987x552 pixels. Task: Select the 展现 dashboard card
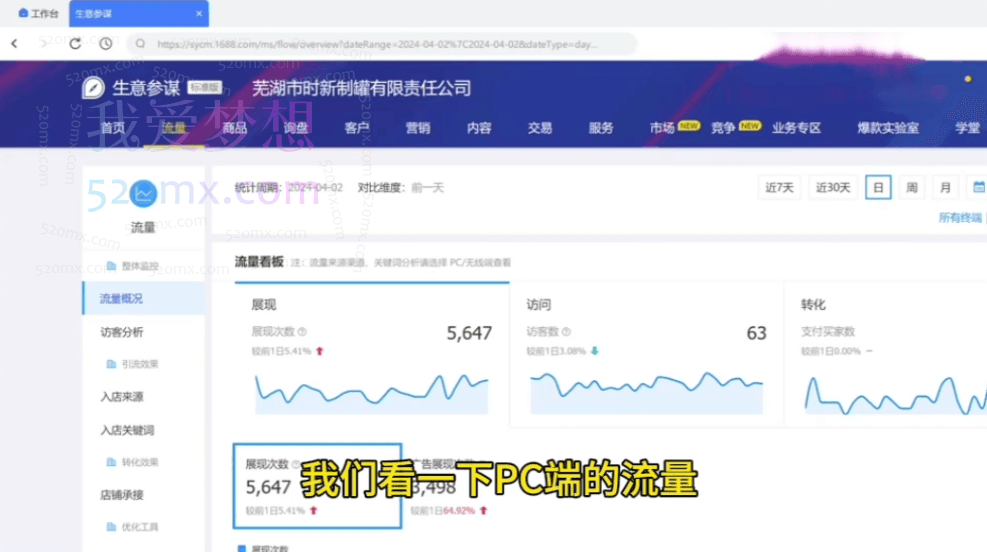pyautogui.click(x=371, y=356)
